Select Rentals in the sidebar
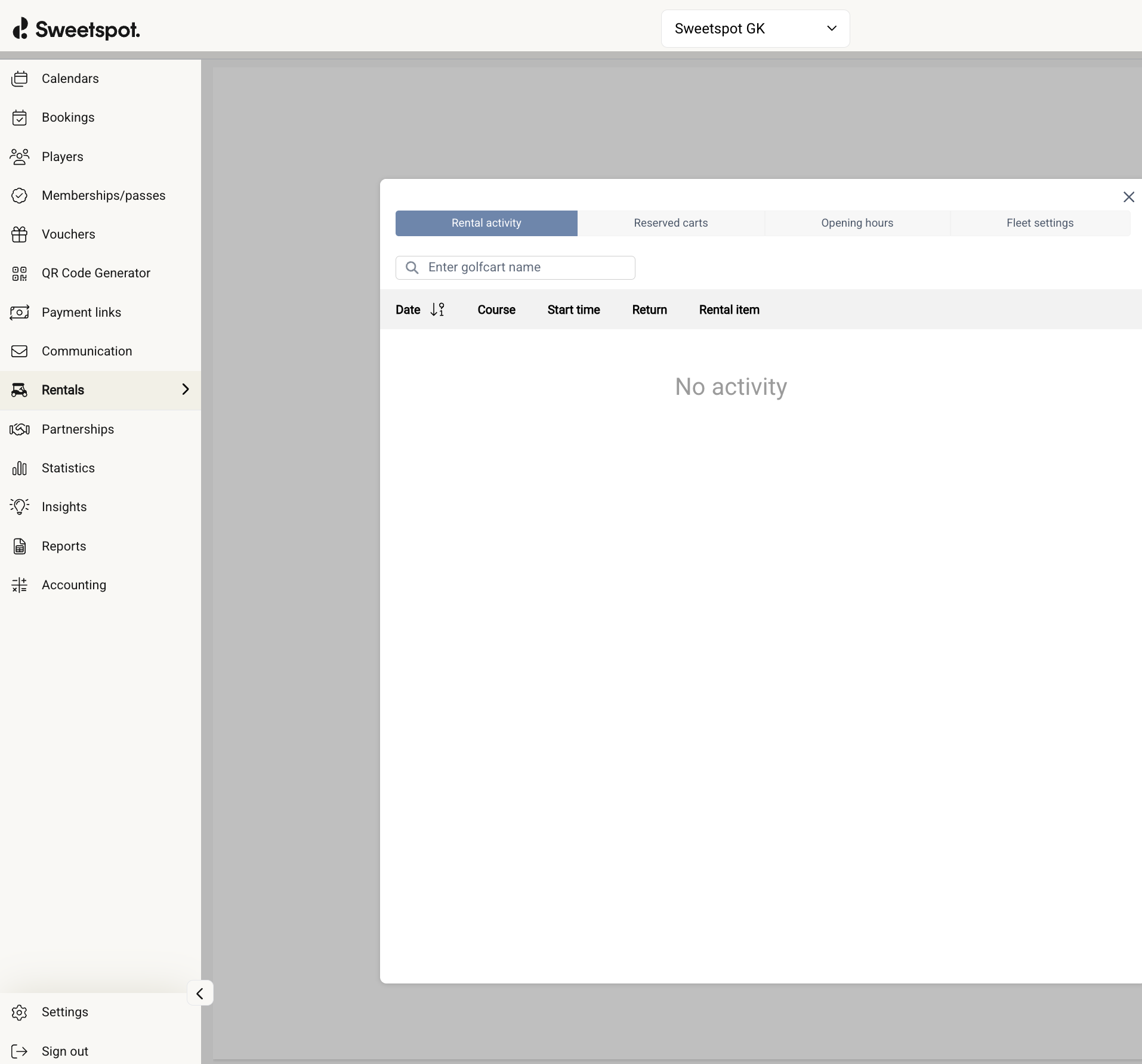 coord(100,390)
